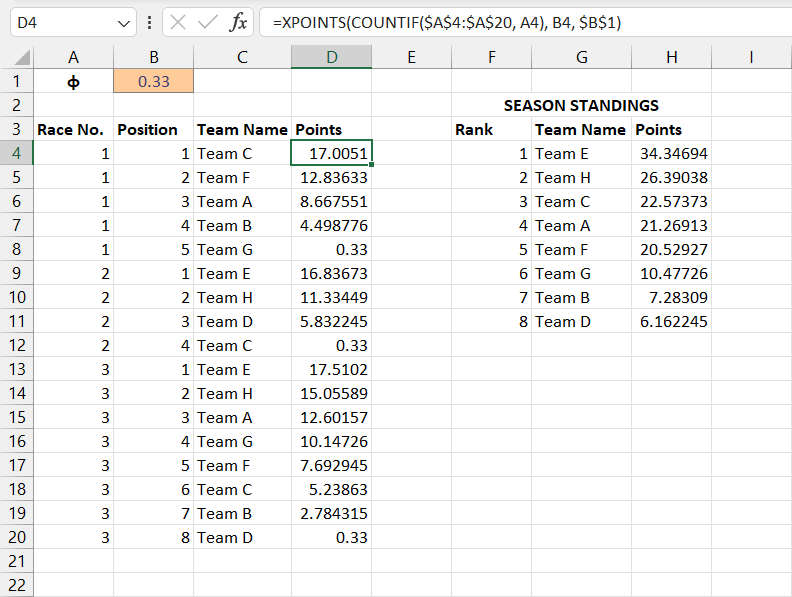
Task: Click the Select All corner triangle
Action: (17, 58)
